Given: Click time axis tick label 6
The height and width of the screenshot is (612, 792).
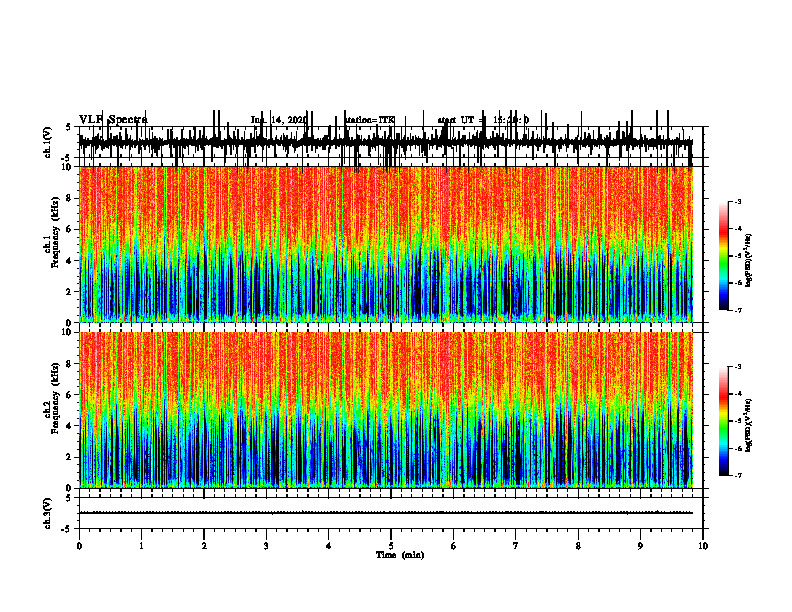Looking at the screenshot, I should pos(454,546).
